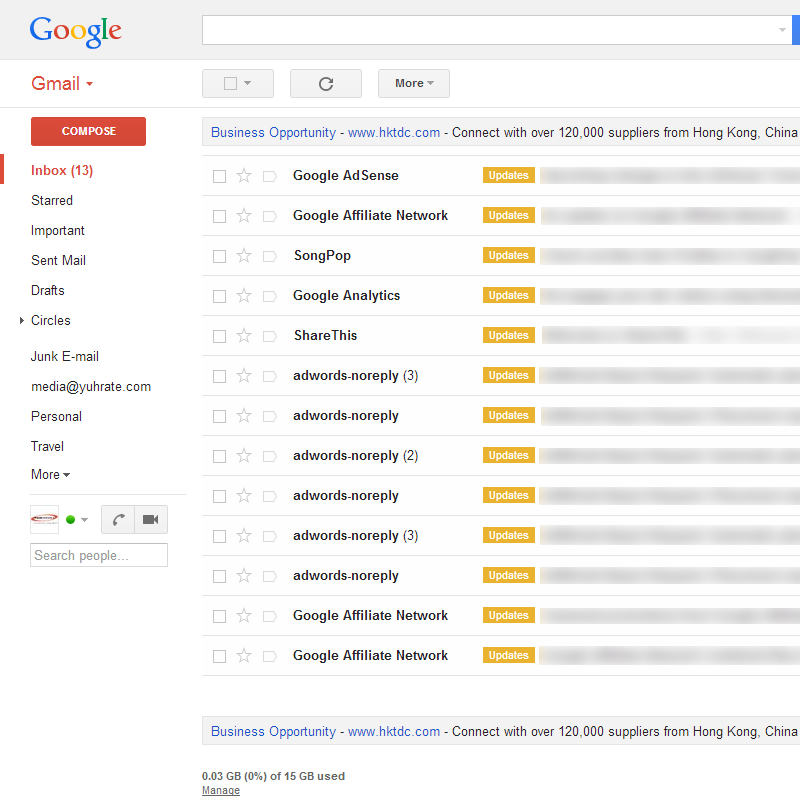Viewport: 800px width, 800px height.
Task: Open bottom Business Opportunity ad link
Action: [x=273, y=732]
